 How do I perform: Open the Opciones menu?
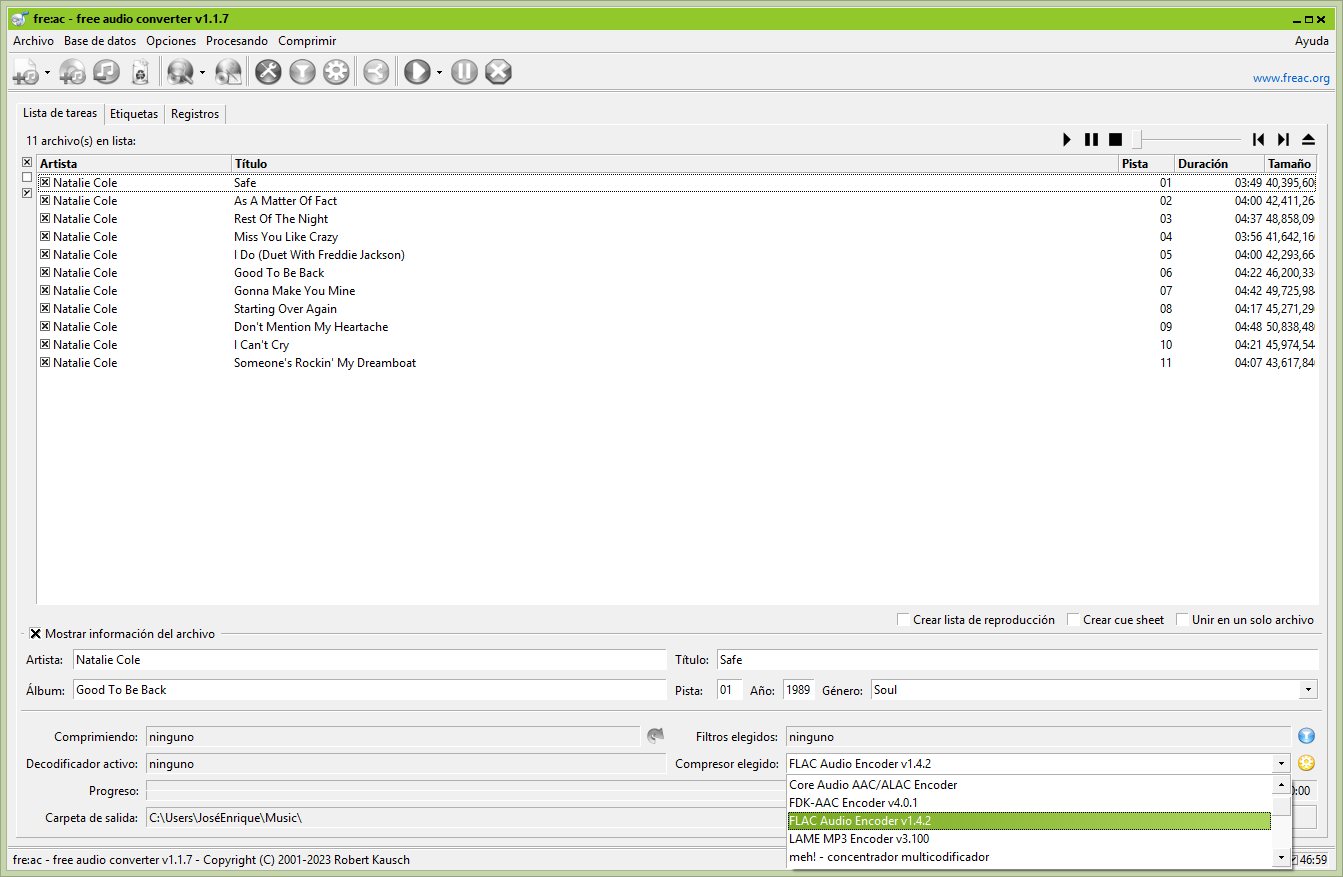point(170,41)
